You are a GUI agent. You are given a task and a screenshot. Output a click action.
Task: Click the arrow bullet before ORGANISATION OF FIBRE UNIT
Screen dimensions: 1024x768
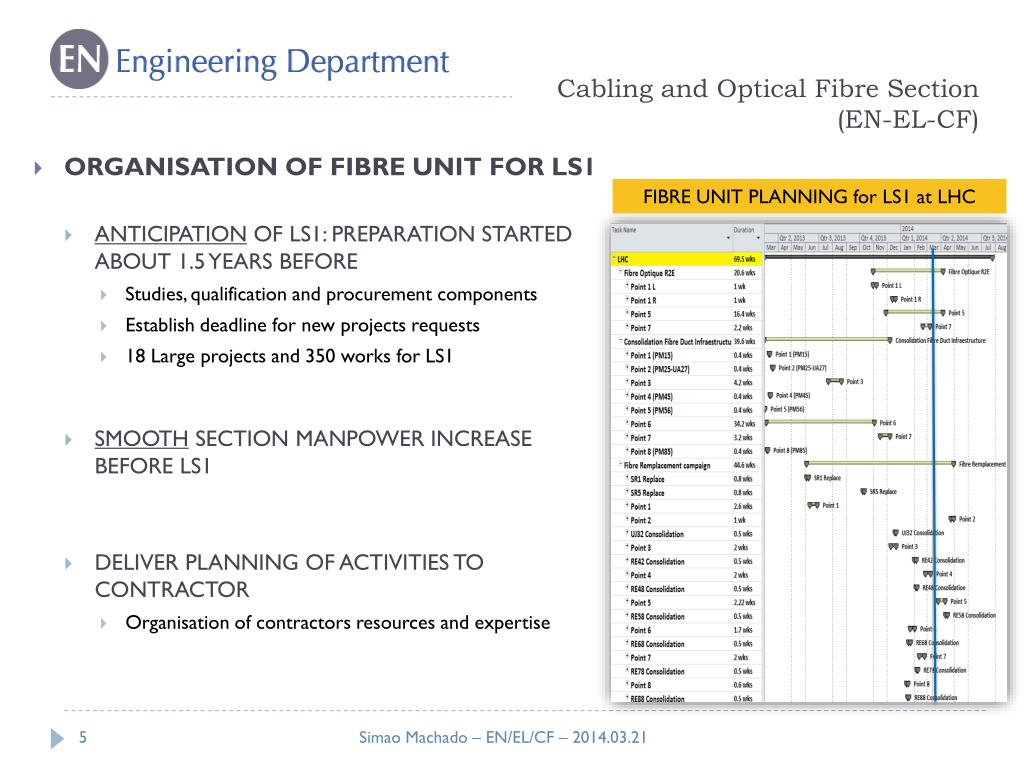[38, 168]
